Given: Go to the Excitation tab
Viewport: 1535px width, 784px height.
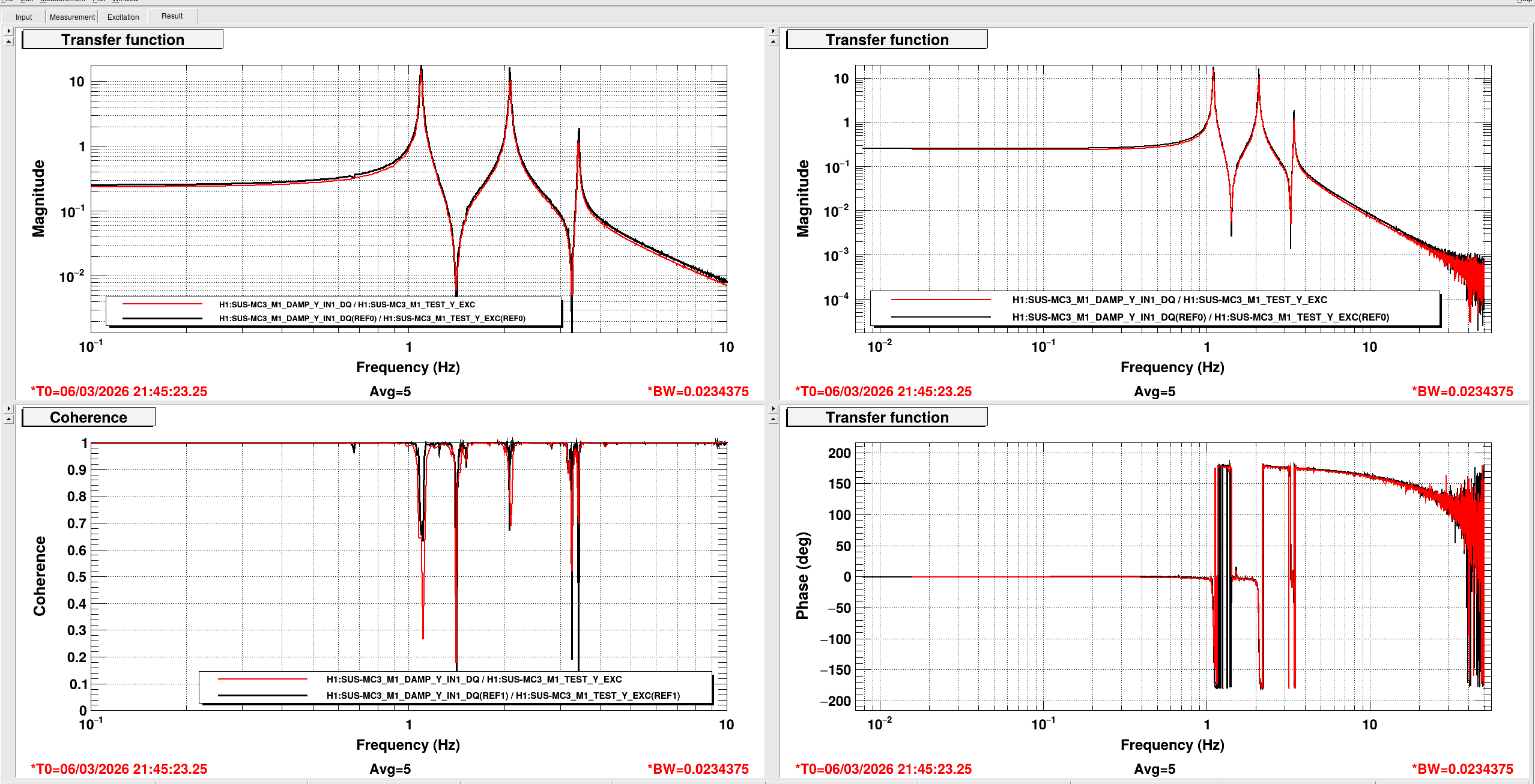Looking at the screenshot, I should pyautogui.click(x=123, y=17).
